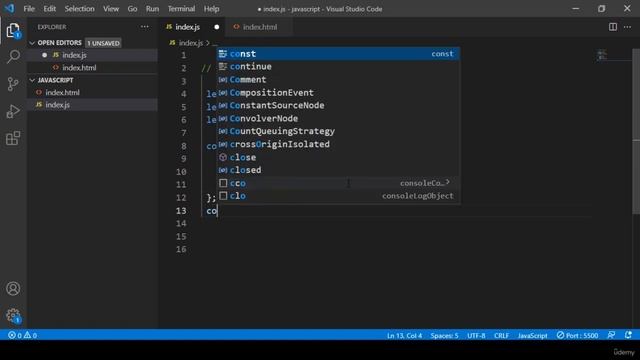Choose the closed suggestion
This screenshot has height=360, width=640.
338,170
